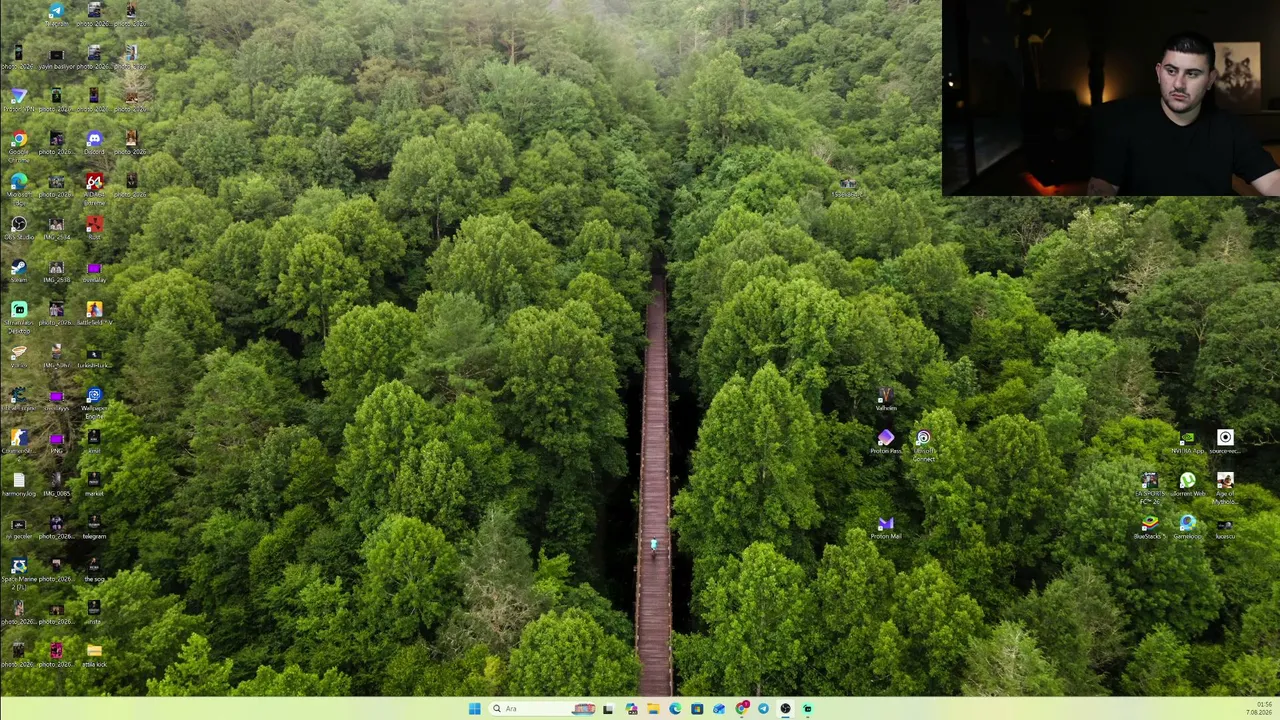Image resolution: width=1280 pixels, height=720 pixels.
Task: Open the Proton Pass shortcut
Action: 885,443
